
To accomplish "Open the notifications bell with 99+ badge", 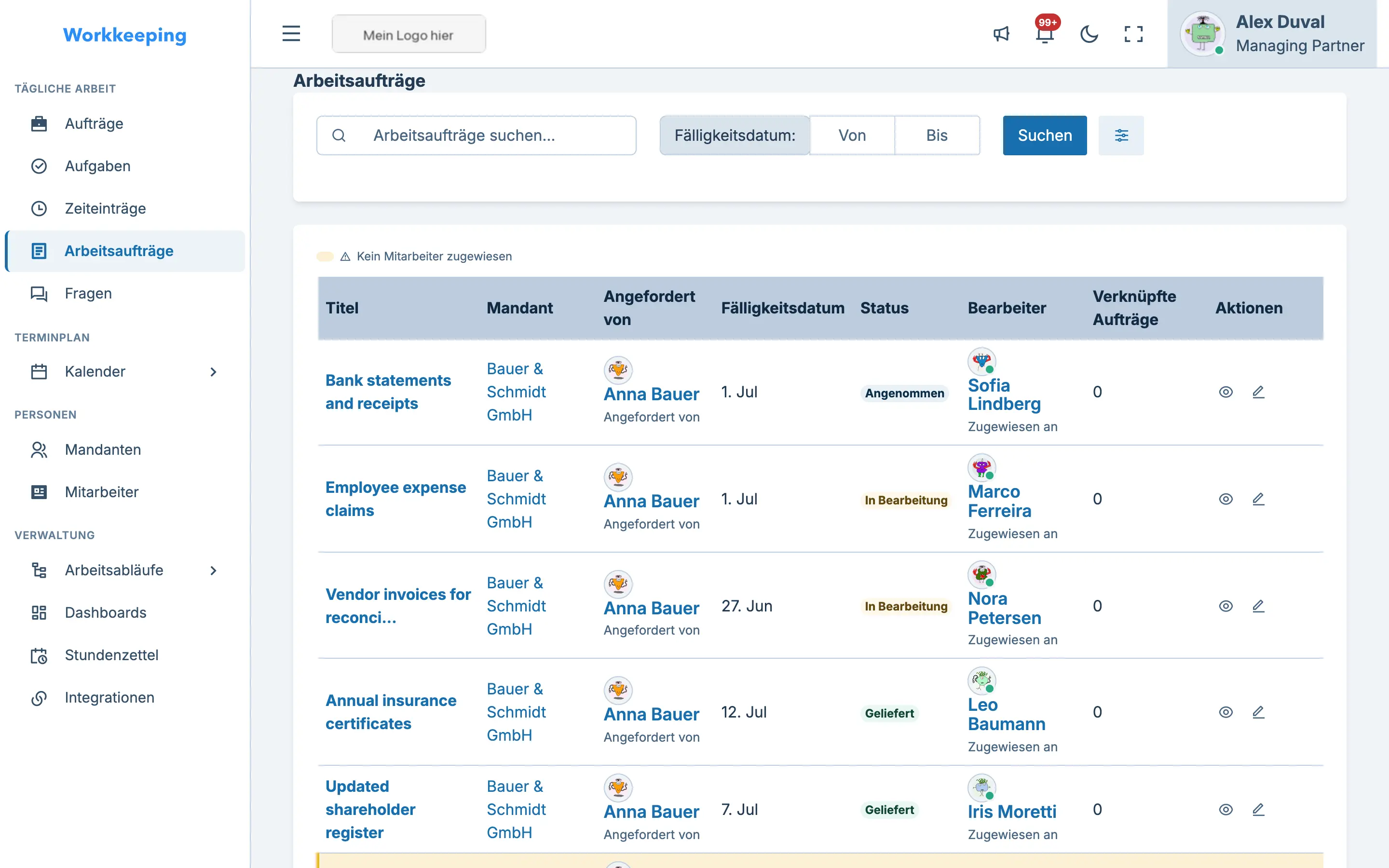I will (x=1045, y=34).
